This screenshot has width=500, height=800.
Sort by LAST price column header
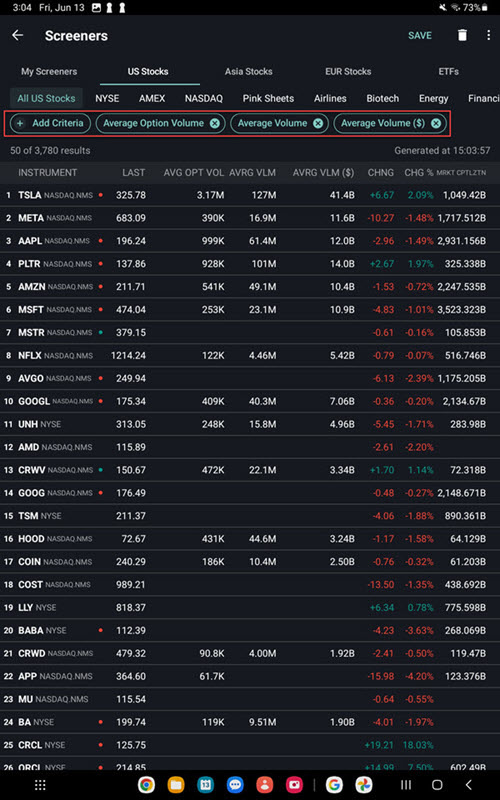pos(134,173)
